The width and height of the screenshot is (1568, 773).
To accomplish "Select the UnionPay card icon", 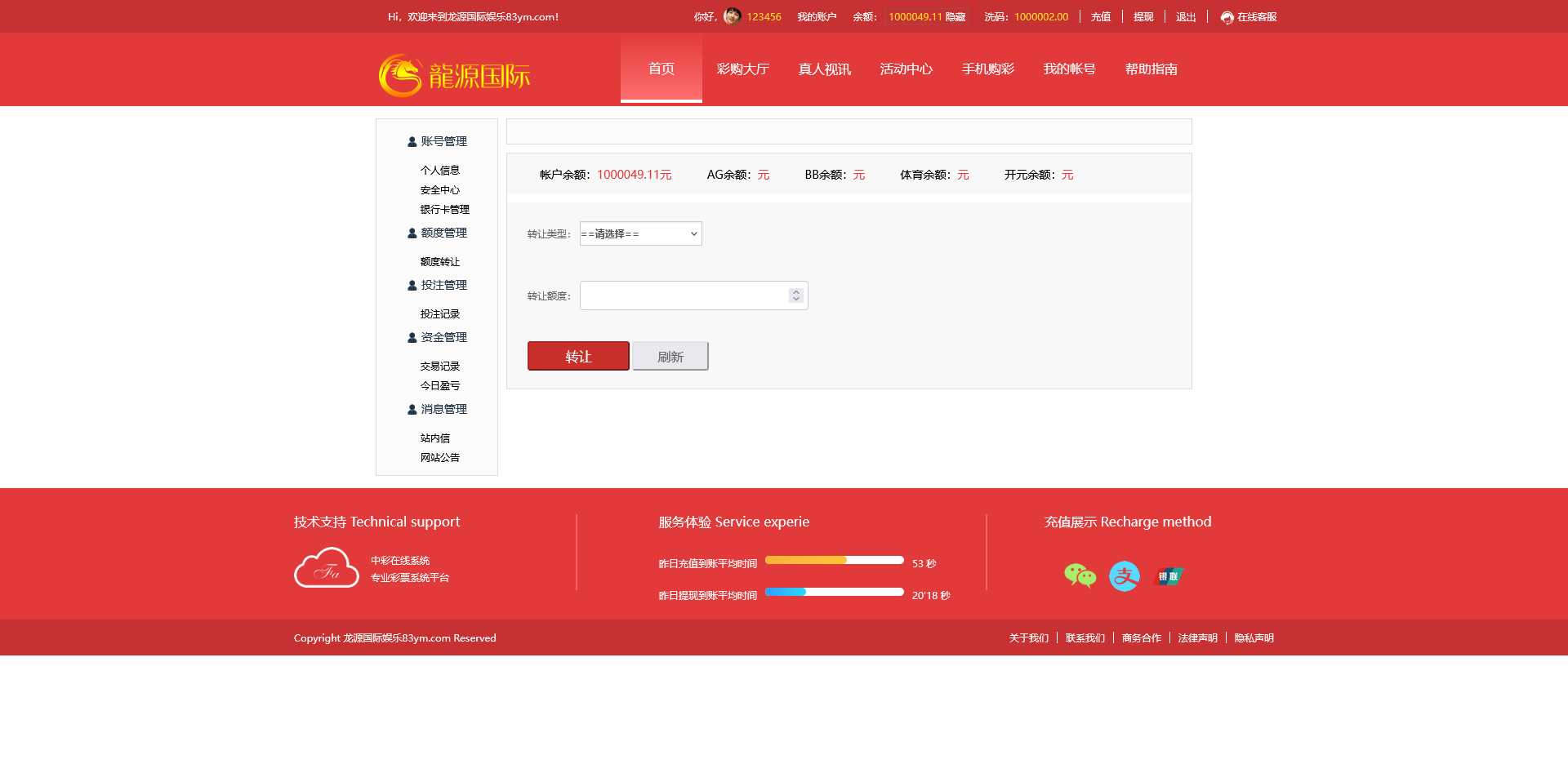I will pyautogui.click(x=1169, y=576).
